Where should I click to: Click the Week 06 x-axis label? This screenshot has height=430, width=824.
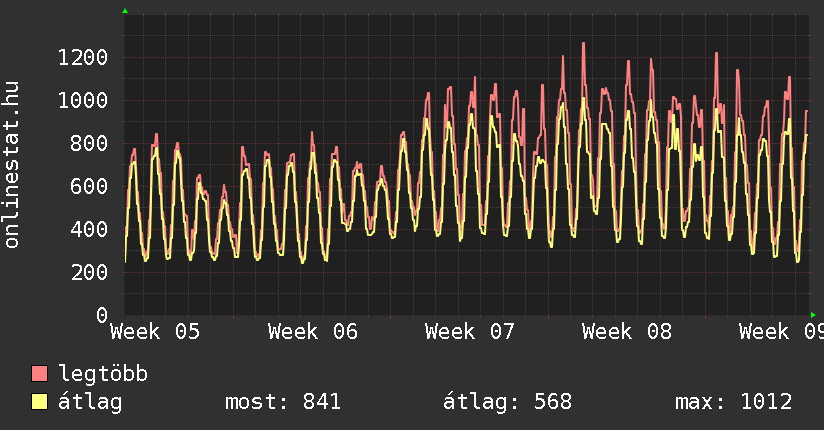point(312,331)
